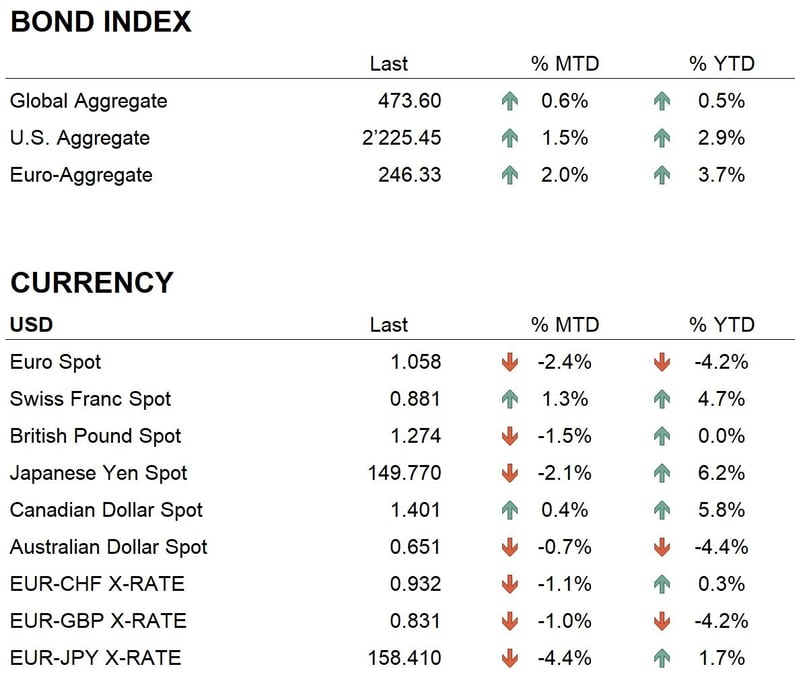Click the green up arrow for Canadian Dollar MTD
The width and height of the screenshot is (795, 677).
tap(510, 510)
